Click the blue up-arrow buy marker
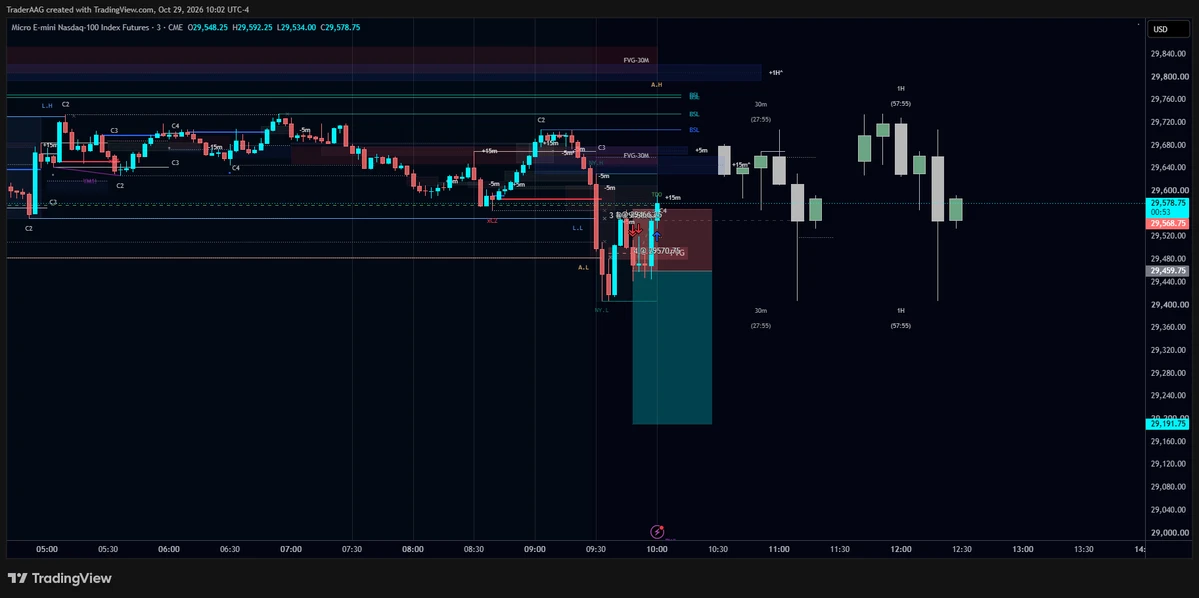The height and width of the screenshot is (598, 1199). [x=656, y=237]
